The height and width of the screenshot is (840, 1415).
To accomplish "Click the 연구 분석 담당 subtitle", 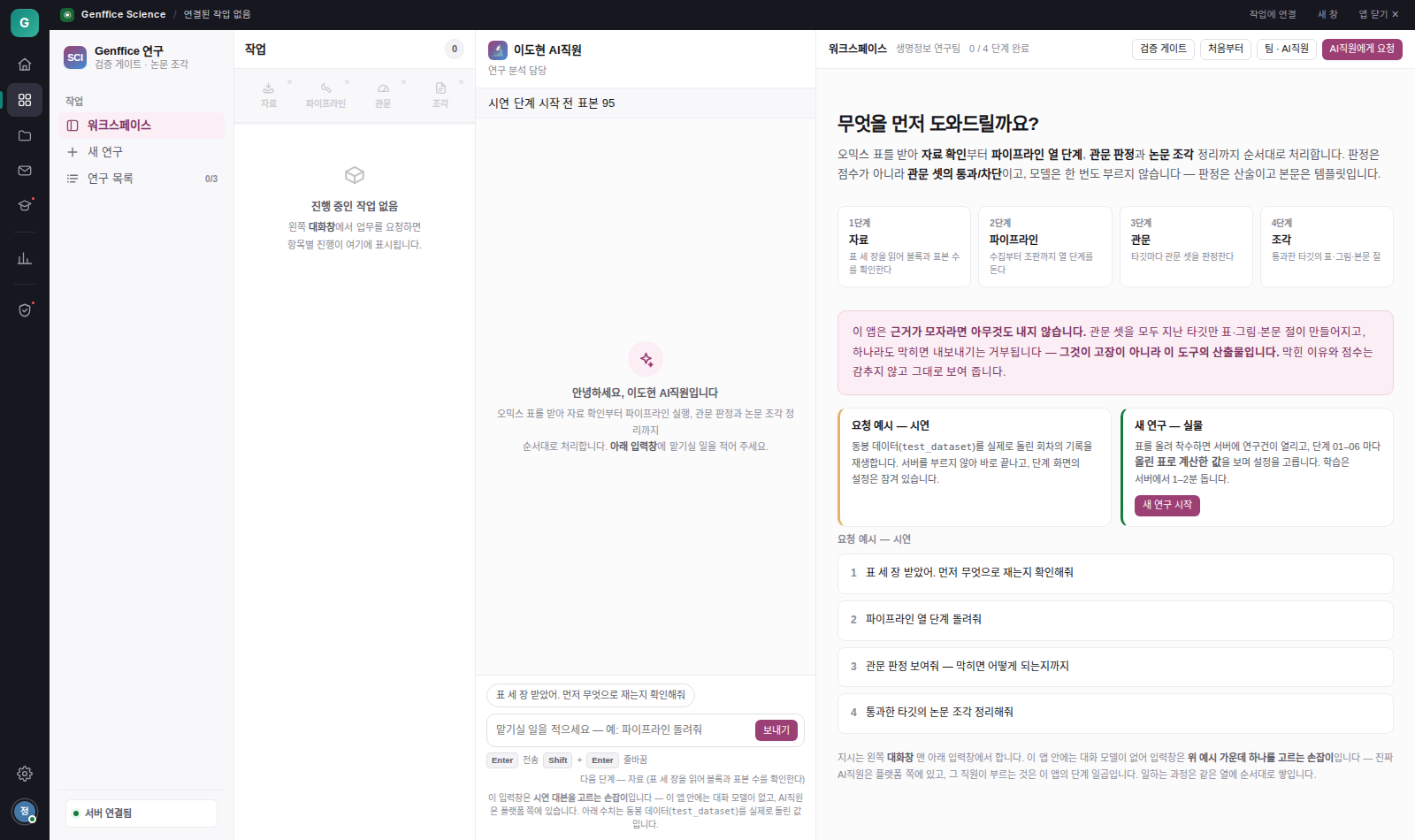I will pyautogui.click(x=517, y=71).
